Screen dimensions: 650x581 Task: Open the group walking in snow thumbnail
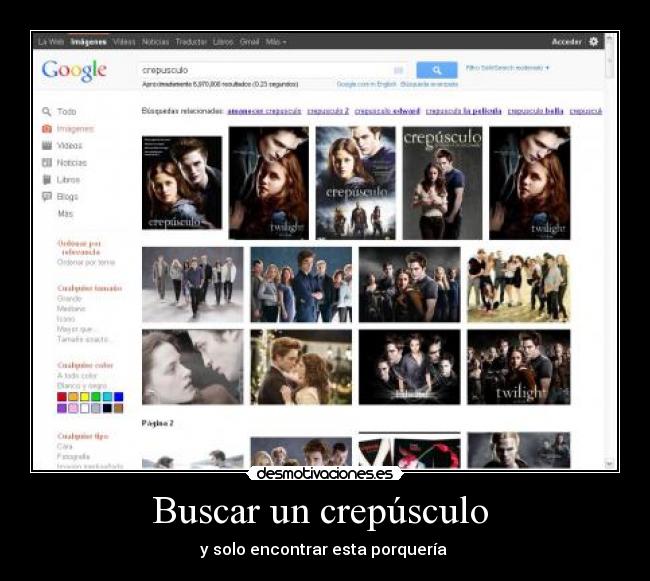tap(192, 284)
